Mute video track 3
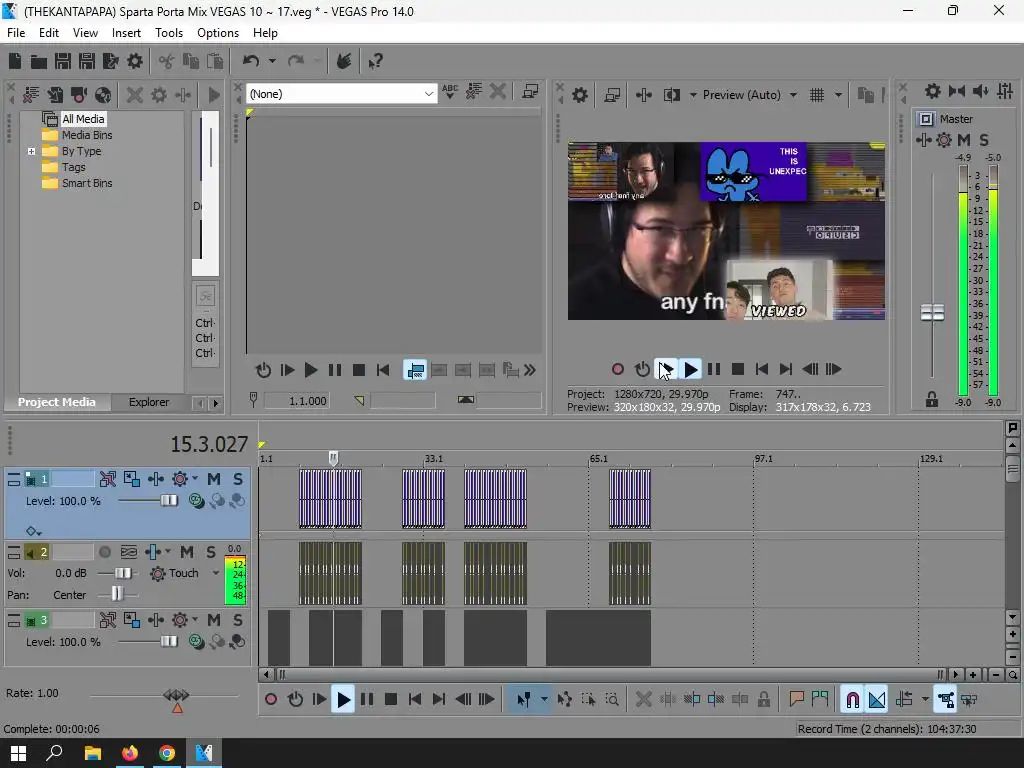 click(x=214, y=620)
